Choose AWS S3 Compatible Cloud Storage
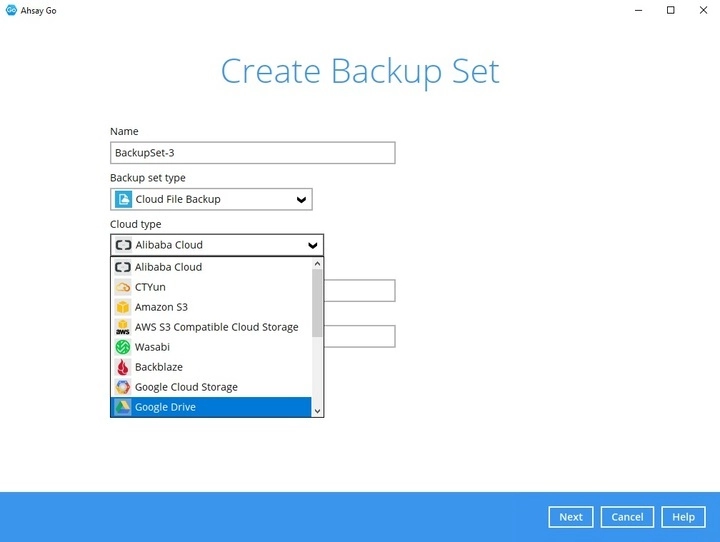This screenshot has width=720, height=542. pyautogui.click(x=211, y=327)
